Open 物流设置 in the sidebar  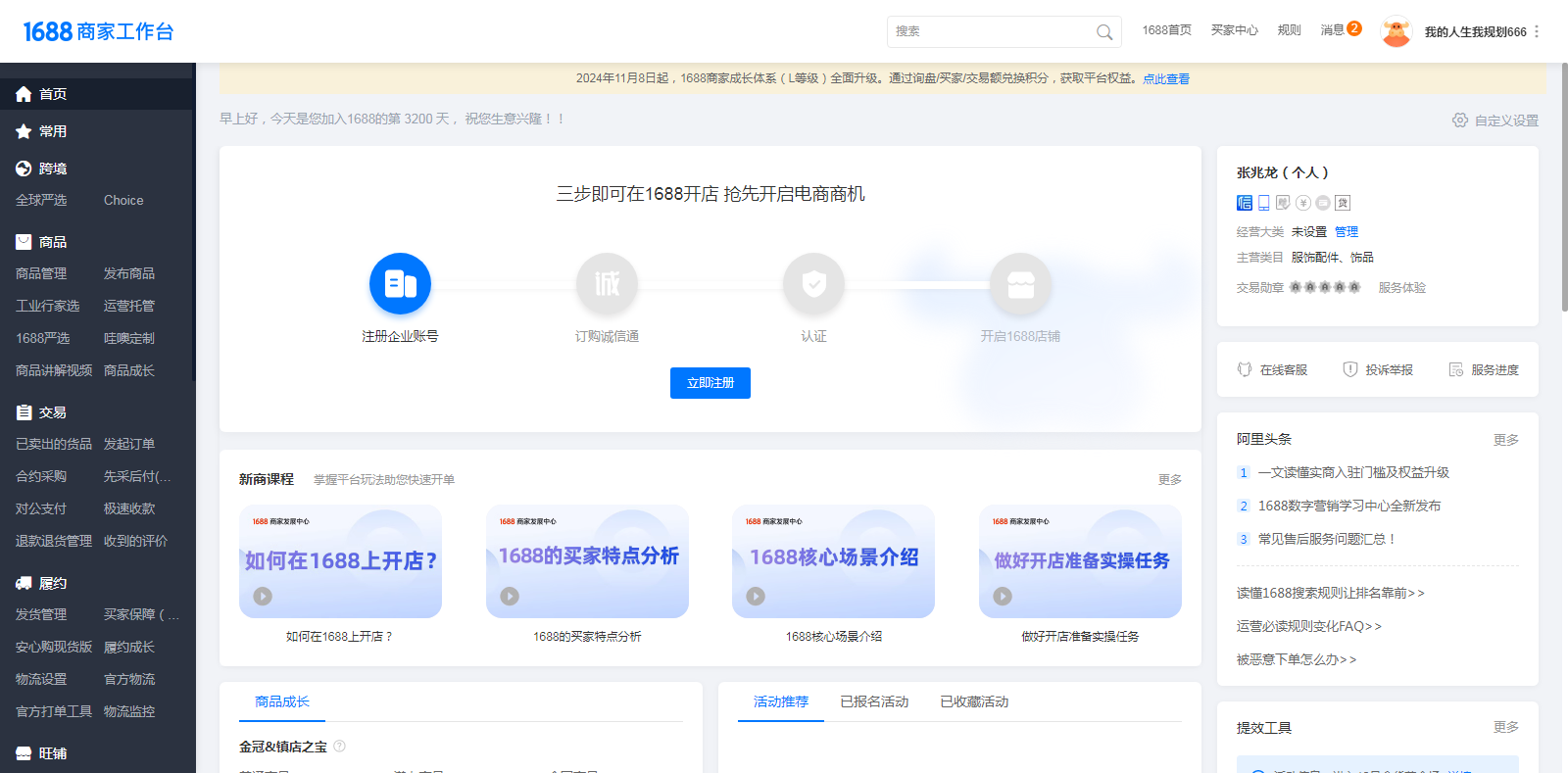pos(41,679)
